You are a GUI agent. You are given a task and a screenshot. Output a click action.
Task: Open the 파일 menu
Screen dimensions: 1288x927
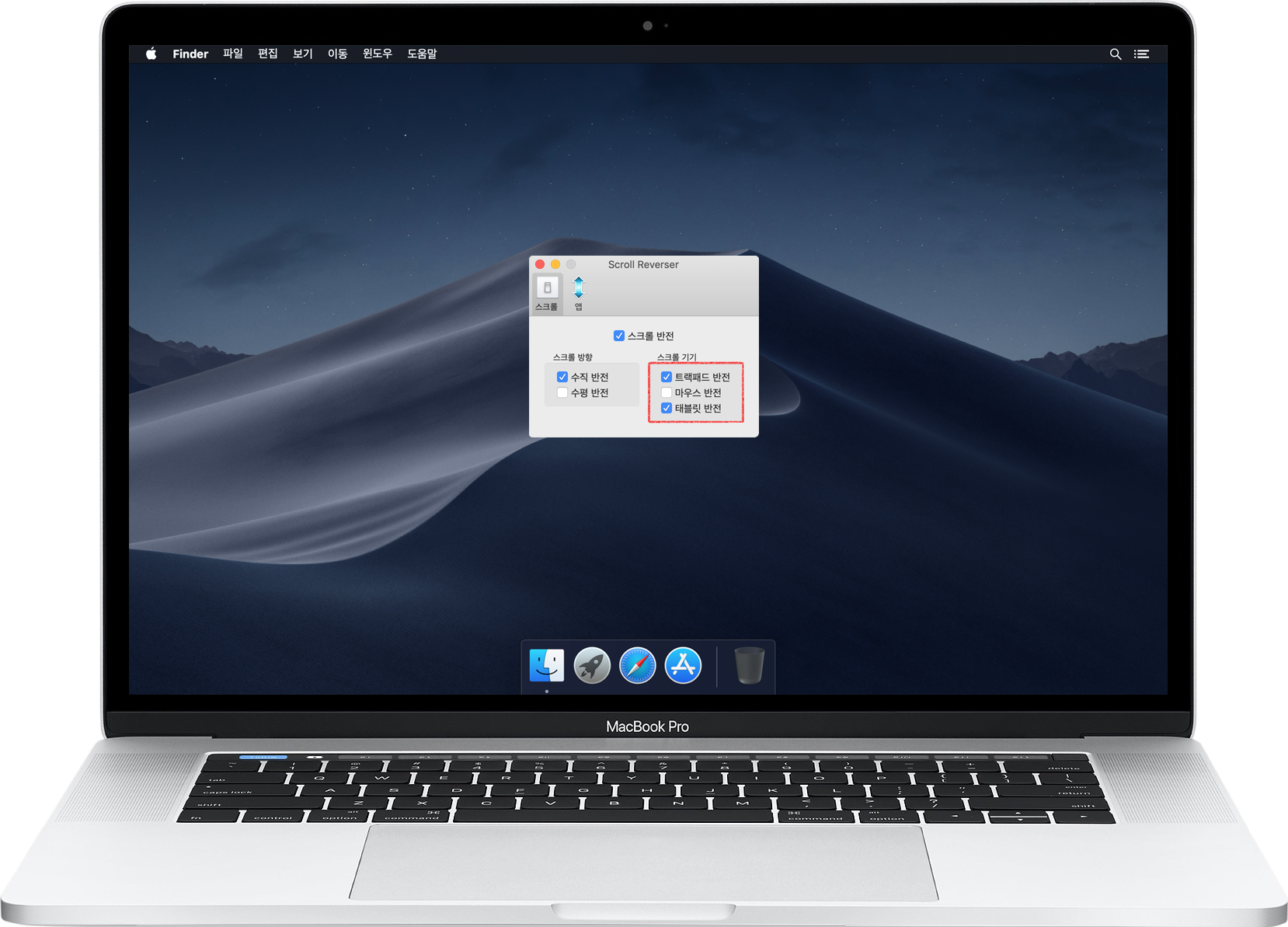[x=233, y=54]
